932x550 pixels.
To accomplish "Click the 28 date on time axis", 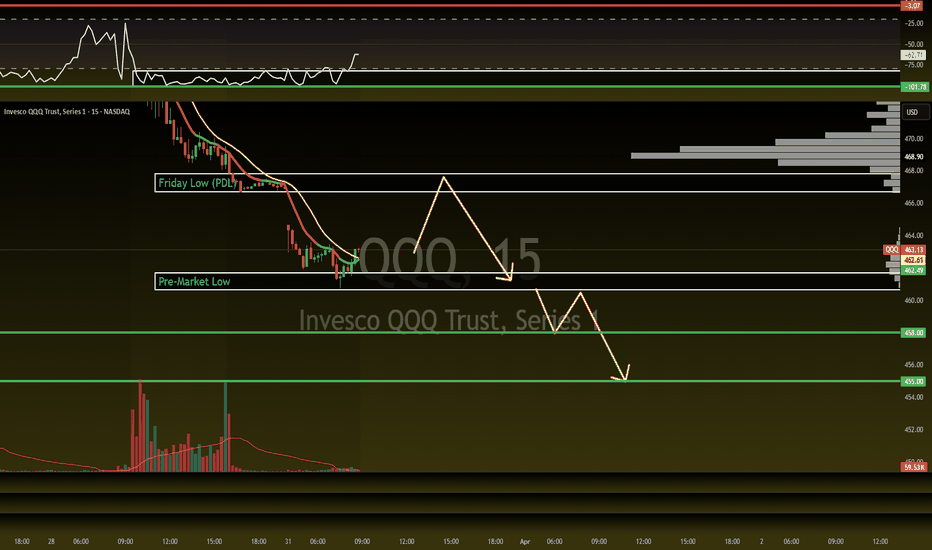I will (x=51, y=542).
